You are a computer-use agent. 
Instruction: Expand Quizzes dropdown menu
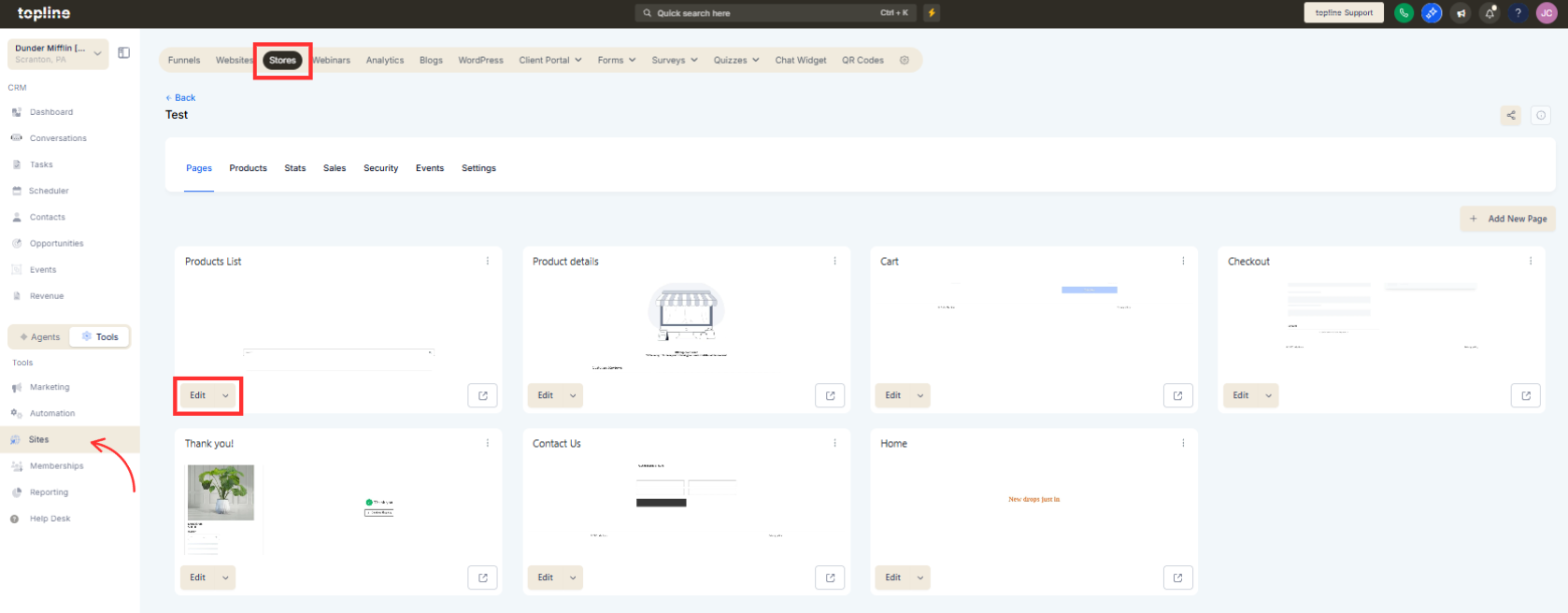click(736, 60)
